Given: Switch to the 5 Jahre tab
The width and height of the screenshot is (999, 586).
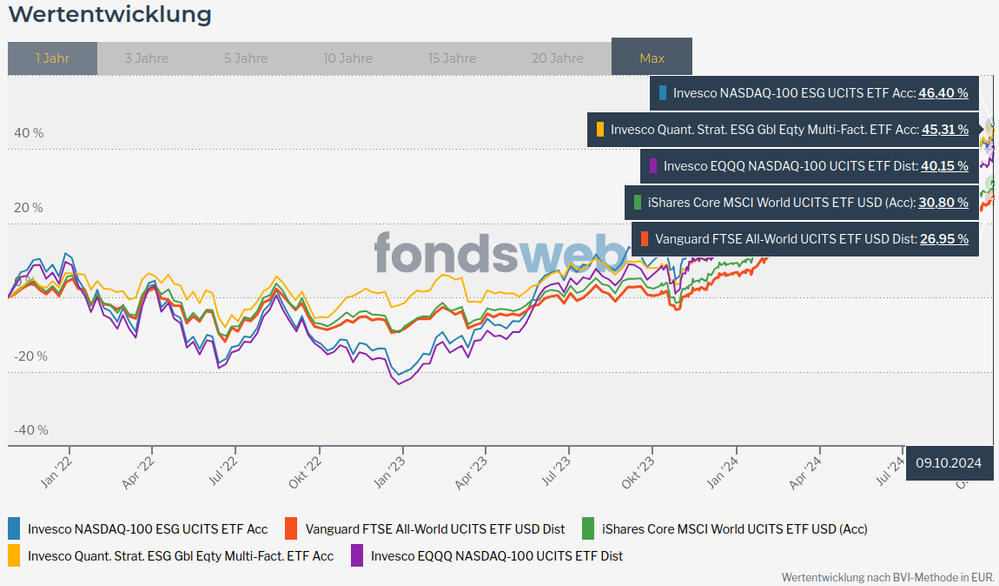Looking at the screenshot, I should (246, 58).
